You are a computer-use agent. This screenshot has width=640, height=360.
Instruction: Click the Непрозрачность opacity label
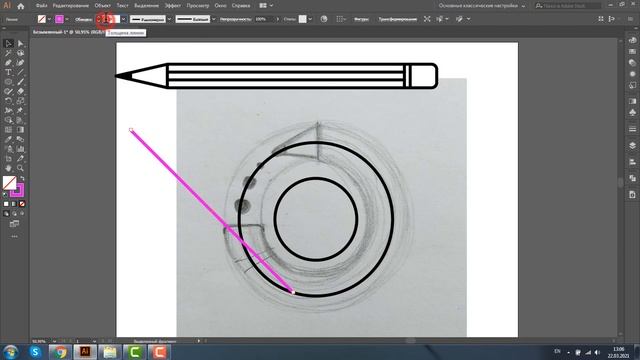pyautogui.click(x=236, y=19)
